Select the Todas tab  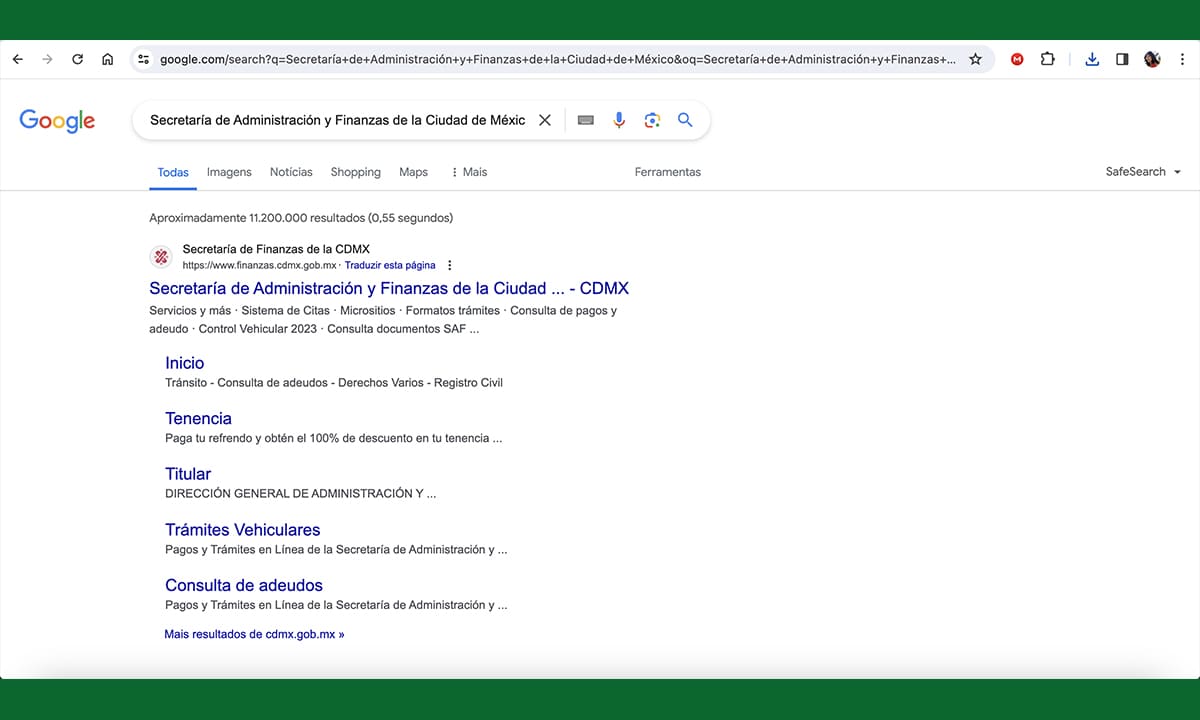tap(173, 172)
